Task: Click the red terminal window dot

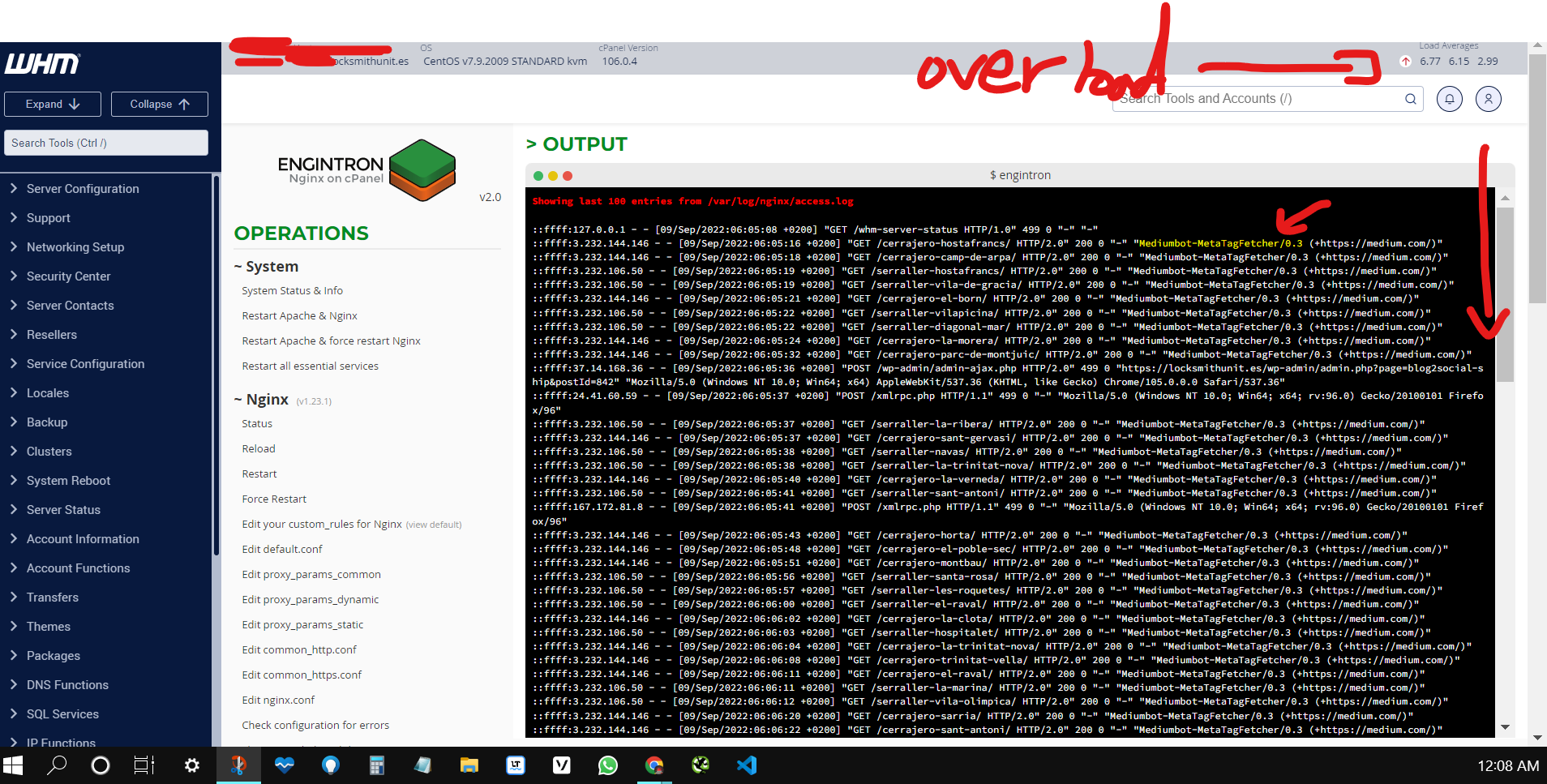Action: click(568, 176)
